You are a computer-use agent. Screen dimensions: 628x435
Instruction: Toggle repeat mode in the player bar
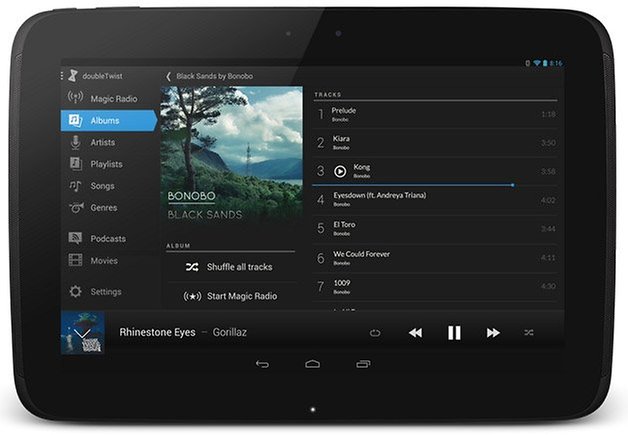point(375,333)
